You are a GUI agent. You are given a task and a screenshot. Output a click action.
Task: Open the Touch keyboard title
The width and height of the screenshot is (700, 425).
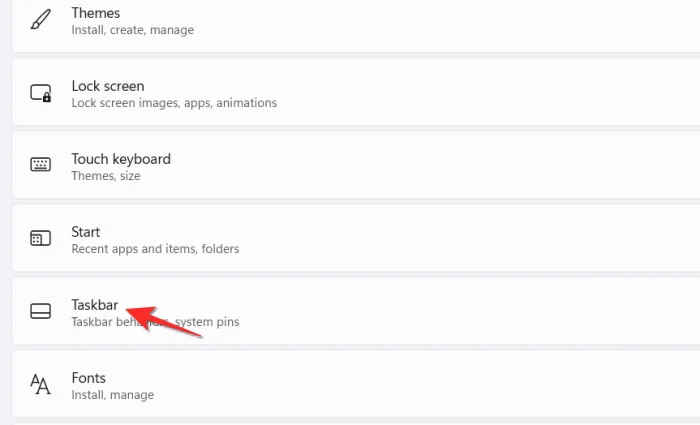coord(121,159)
